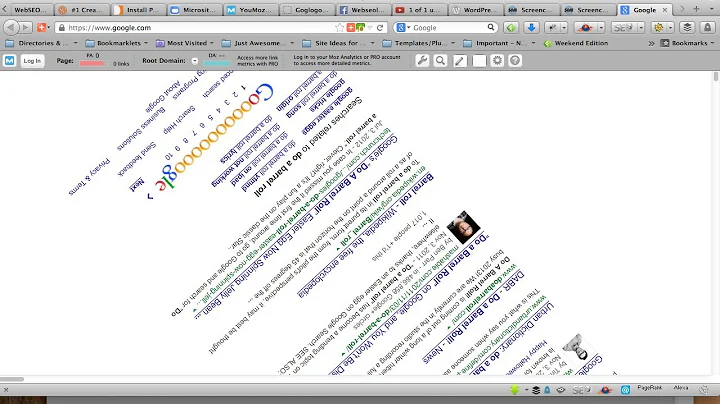Image resolution: width=720 pixels, height=404 pixels.
Task: Close the bottom add-on bar with X
Action: (6, 390)
